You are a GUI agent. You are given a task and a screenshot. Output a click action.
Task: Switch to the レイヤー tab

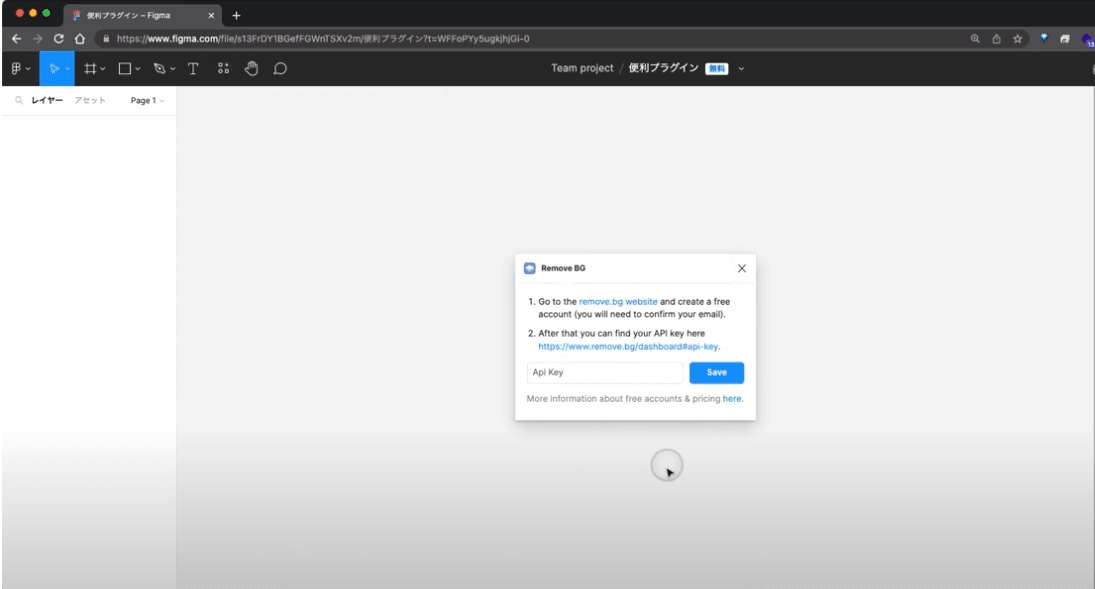47,101
